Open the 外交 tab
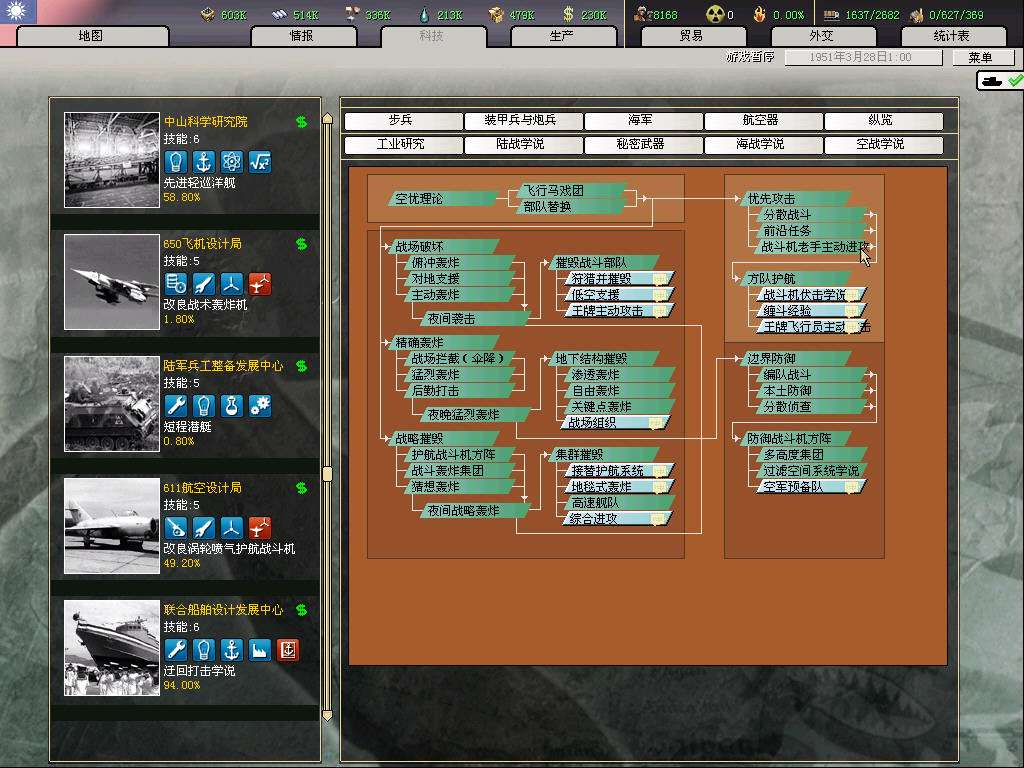Screen dimensions: 1024x768 point(820,37)
